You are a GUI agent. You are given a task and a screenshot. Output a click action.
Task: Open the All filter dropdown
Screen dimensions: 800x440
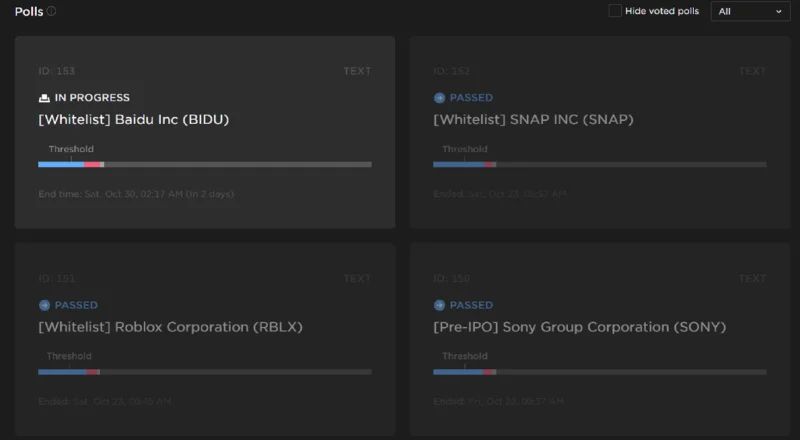[x=750, y=11]
